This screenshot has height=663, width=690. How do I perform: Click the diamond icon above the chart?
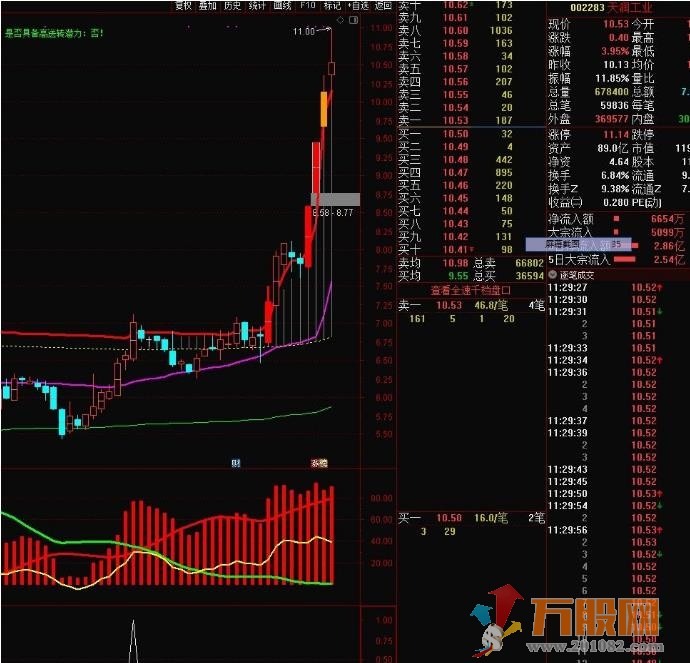tap(340, 20)
